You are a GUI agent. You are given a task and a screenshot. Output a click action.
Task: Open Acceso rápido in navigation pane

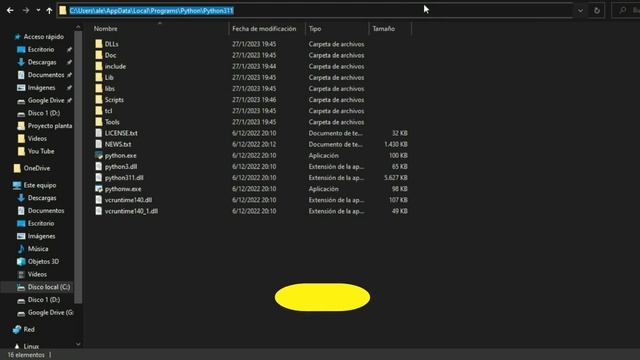click(x=44, y=37)
